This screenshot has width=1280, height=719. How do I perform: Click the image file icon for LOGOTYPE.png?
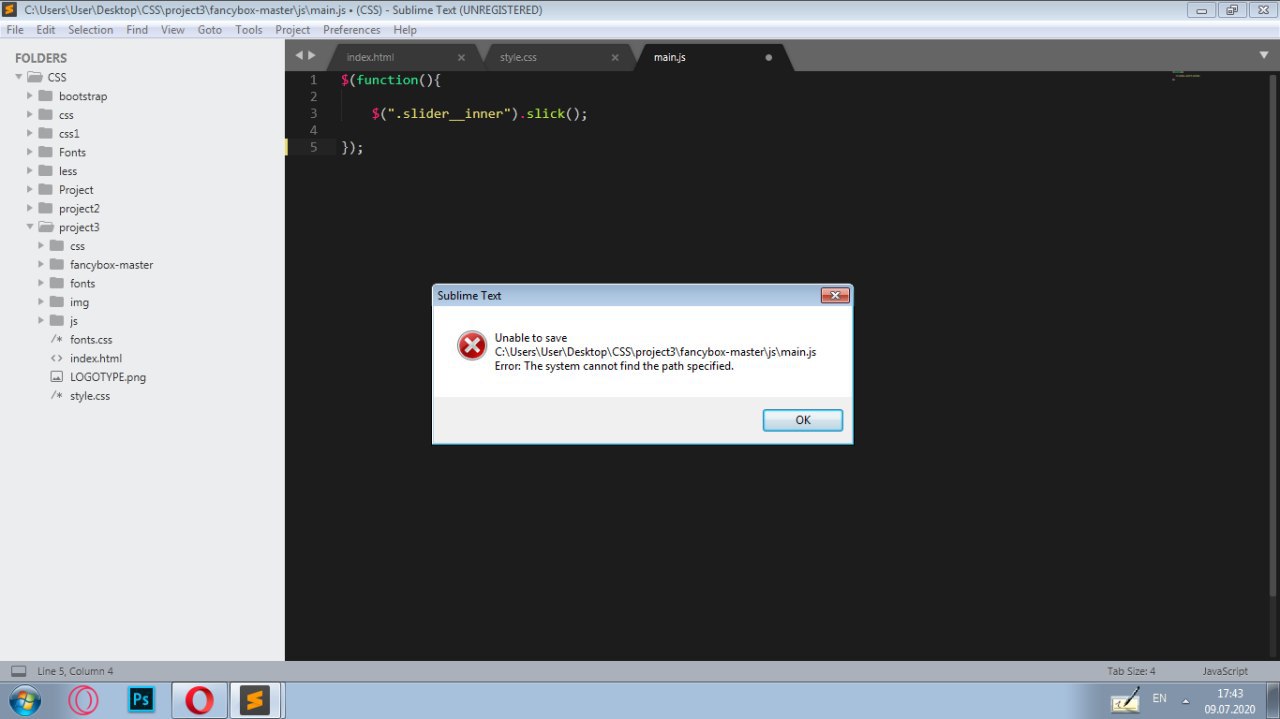(x=57, y=377)
